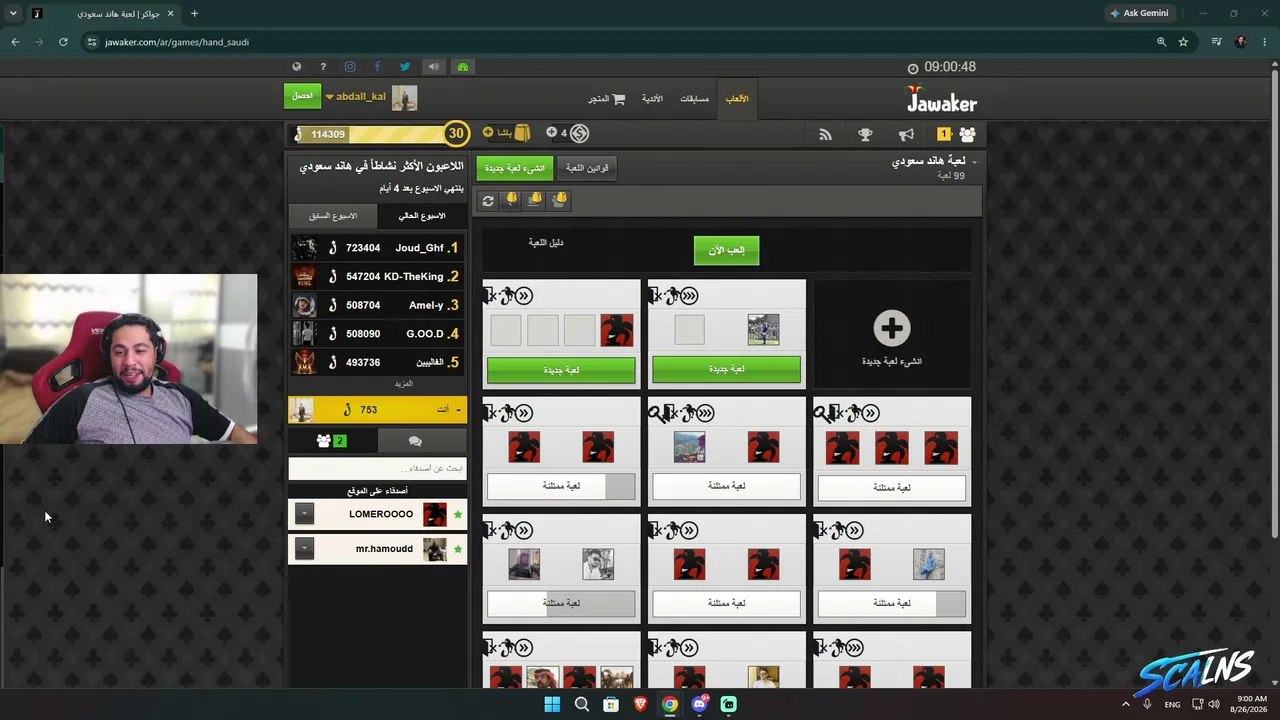This screenshot has width=1280, height=720.
Task: Bookmark this page with the star icon
Action: click(1183, 42)
